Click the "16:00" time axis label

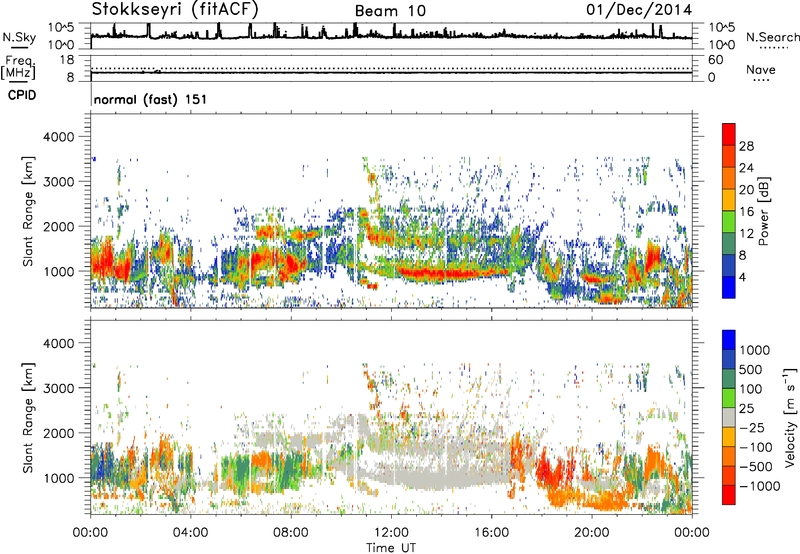[492, 533]
